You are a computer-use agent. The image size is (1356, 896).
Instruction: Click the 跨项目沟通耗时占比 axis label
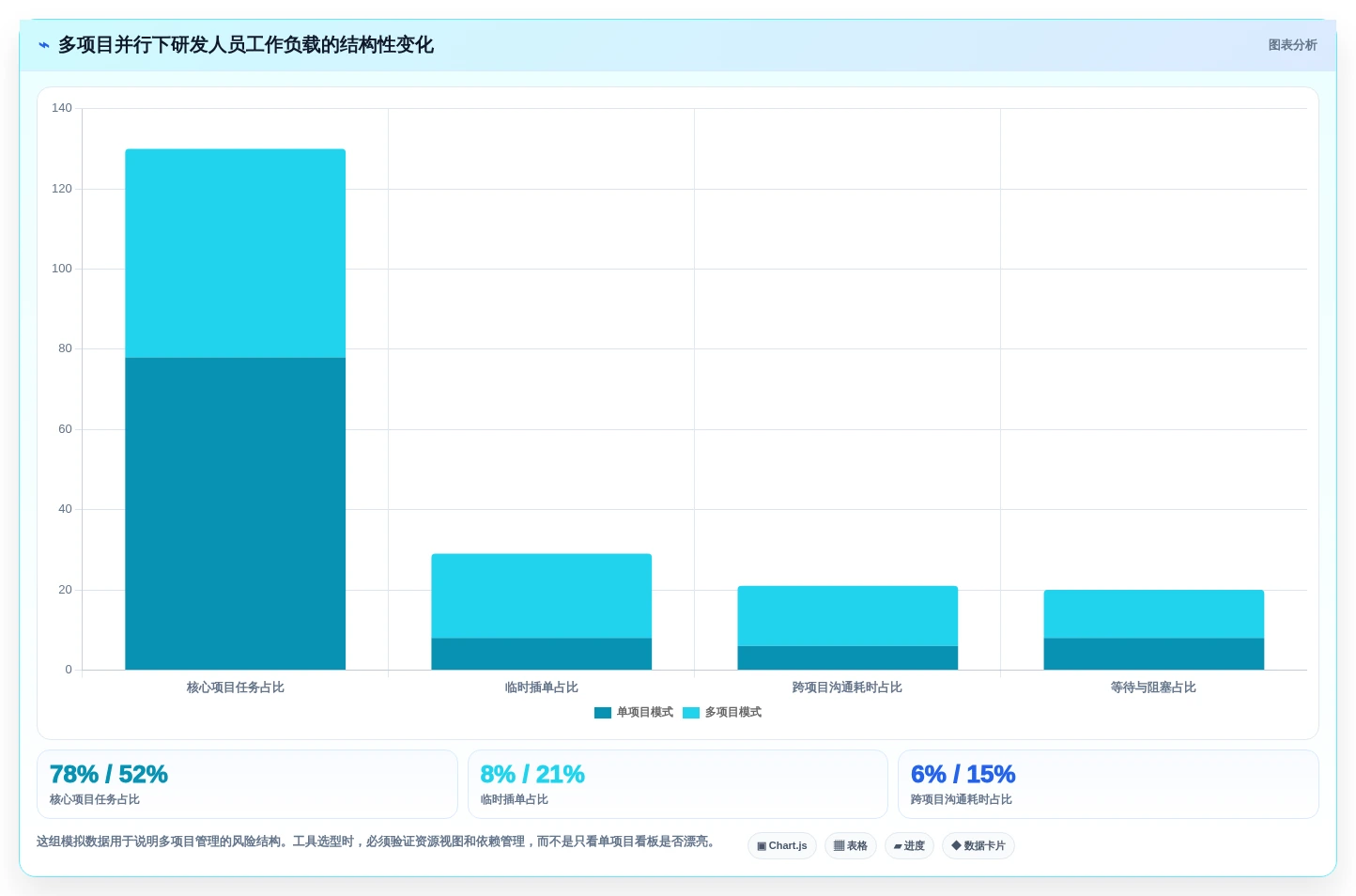point(848,687)
